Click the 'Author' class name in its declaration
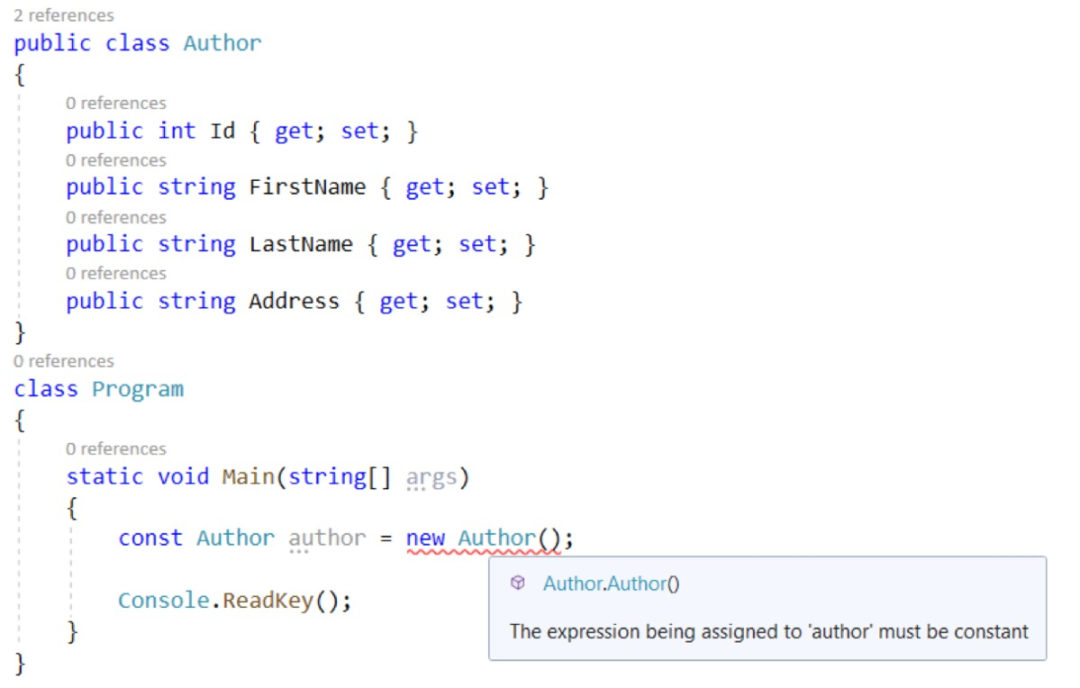The image size is (1080, 688). [222, 43]
